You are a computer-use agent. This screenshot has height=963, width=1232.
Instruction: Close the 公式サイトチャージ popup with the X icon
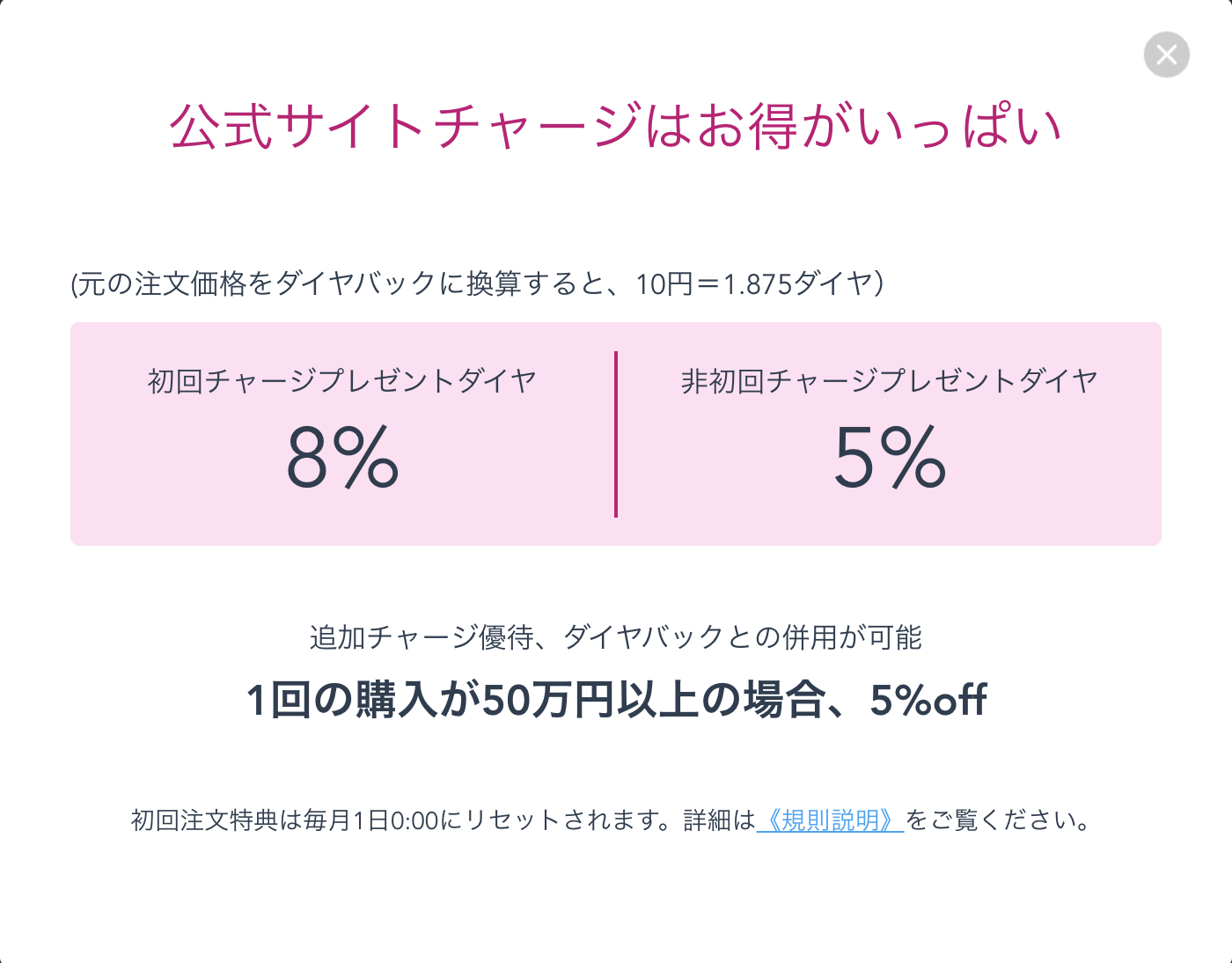click(1167, 55)
